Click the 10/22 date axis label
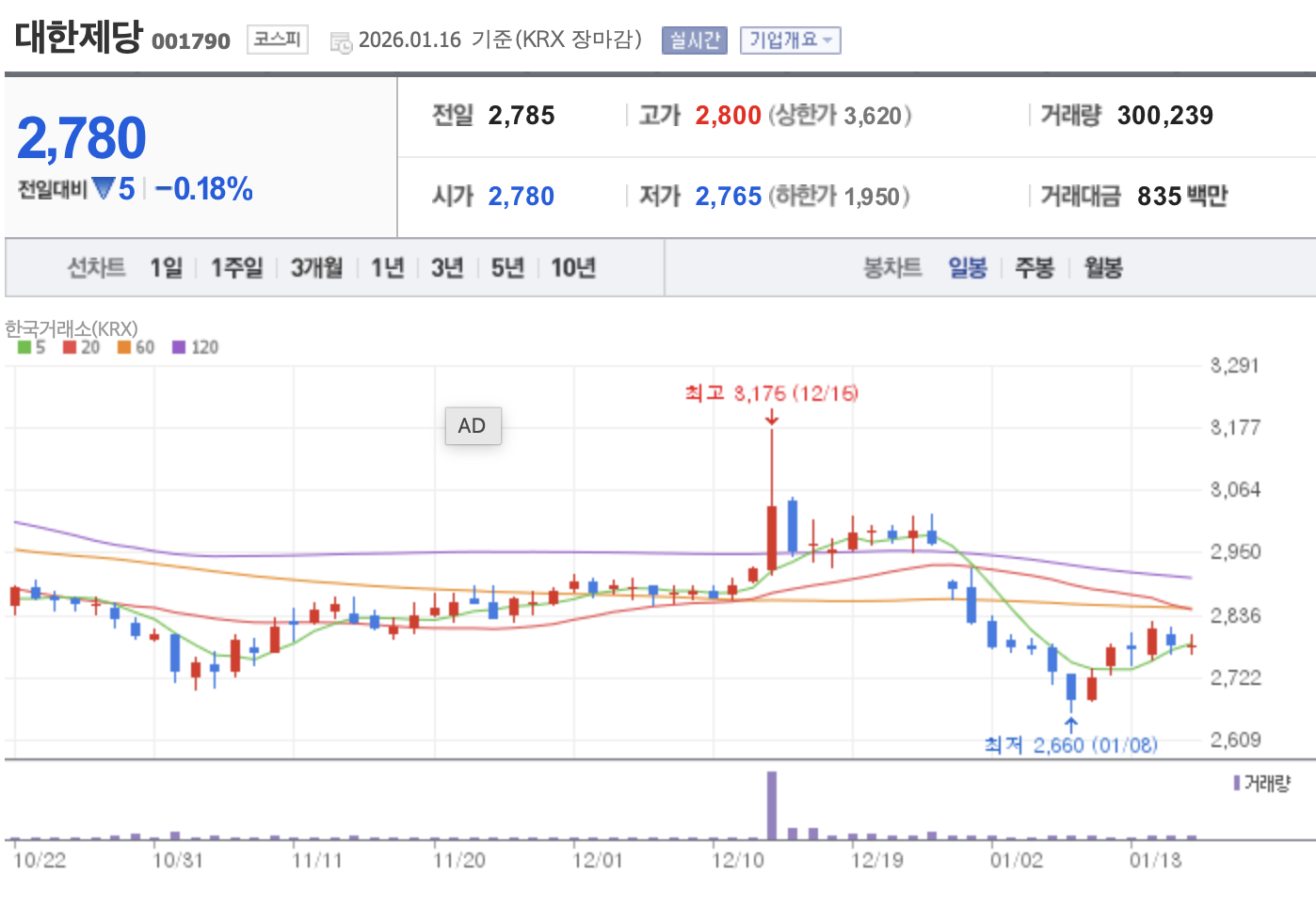This screenshot has width=1316, height=907. pos(40,860)
